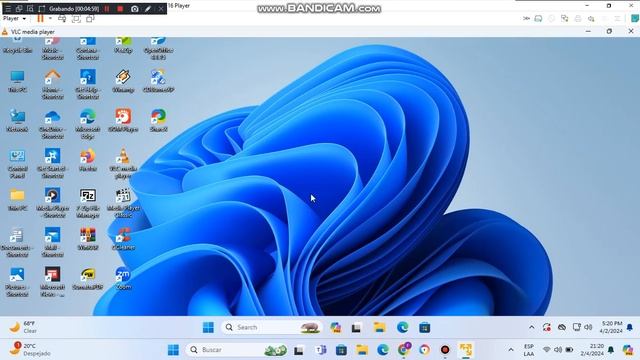Viewport: 640px width, 360px height.
Task: Send Ctrl+Alt+Del from the Player toolbar
Action: [62, 19]
